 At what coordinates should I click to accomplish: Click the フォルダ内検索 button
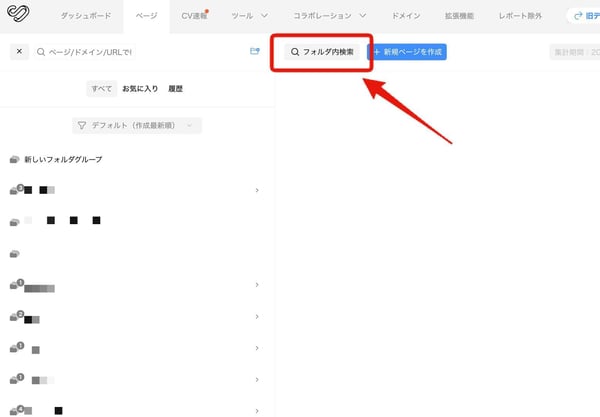tap(322, 52)
